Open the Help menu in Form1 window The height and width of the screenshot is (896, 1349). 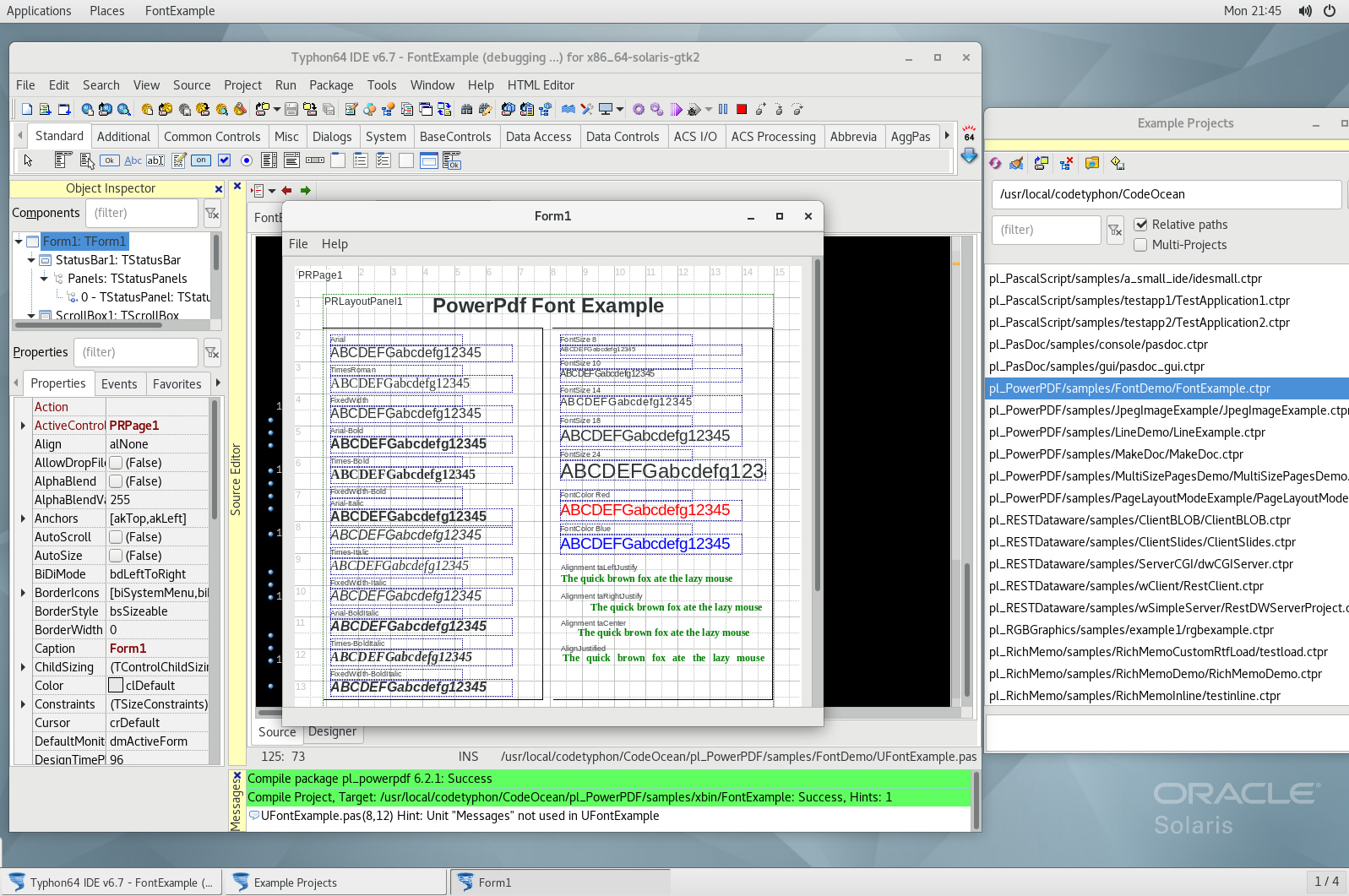point(335,244)
